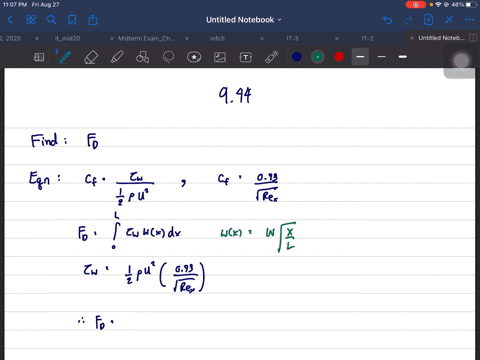Toggle the read-only mode icon
This screenshot has height=360, width=480.
(x=39, y=57)
